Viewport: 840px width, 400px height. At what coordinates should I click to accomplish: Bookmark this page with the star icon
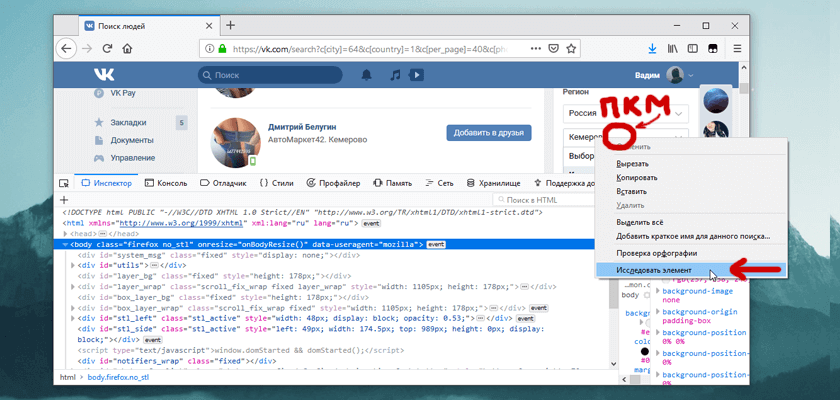571,49
